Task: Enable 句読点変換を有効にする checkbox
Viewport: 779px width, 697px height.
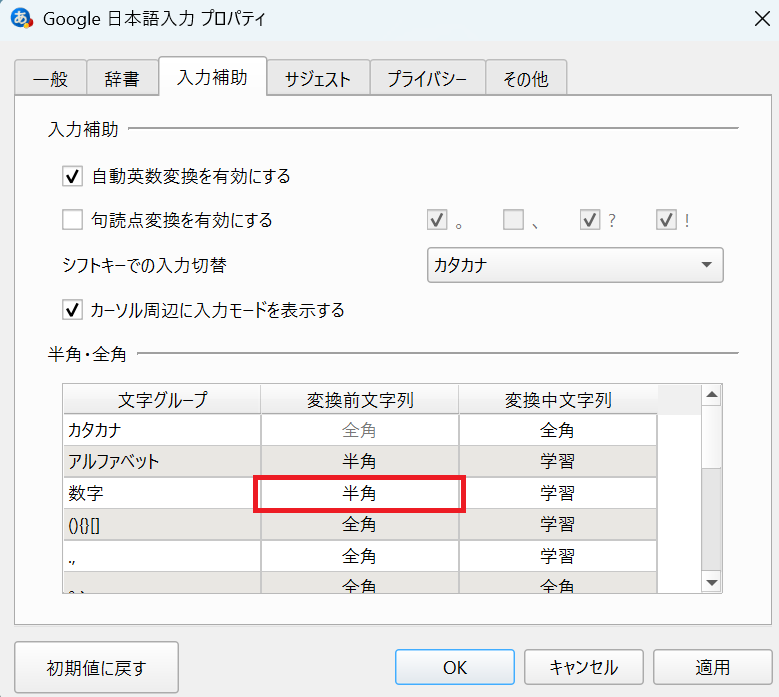Action: 73,220
